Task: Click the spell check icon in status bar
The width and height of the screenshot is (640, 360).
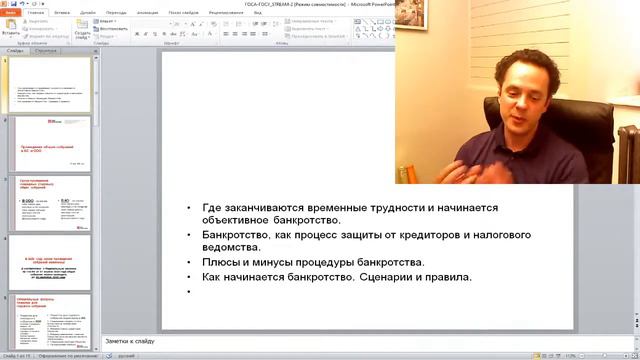Action: click(x=109, y=356)
